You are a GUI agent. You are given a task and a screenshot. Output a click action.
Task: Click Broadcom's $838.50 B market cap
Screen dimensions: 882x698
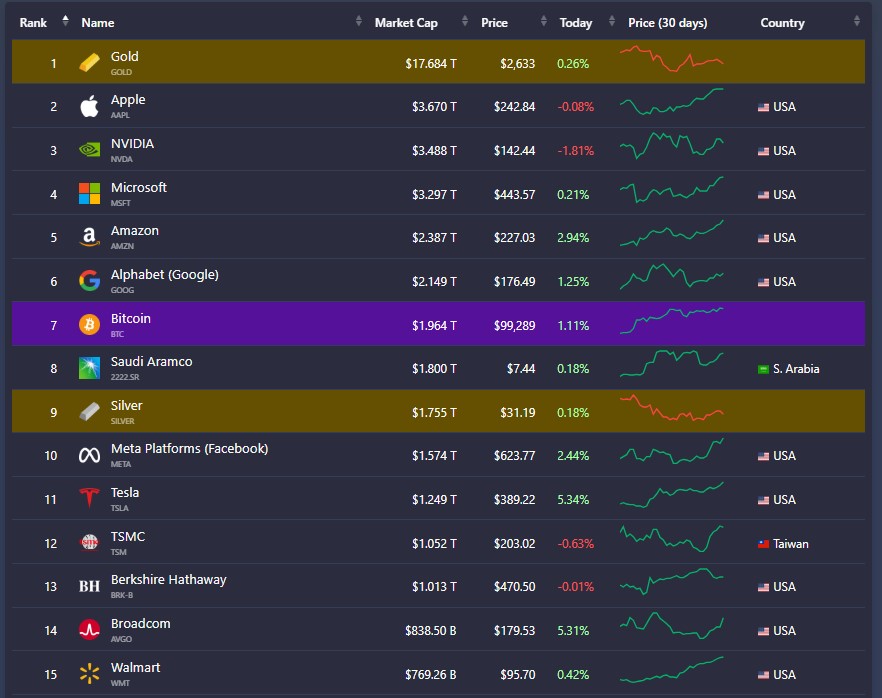point(430,631)
